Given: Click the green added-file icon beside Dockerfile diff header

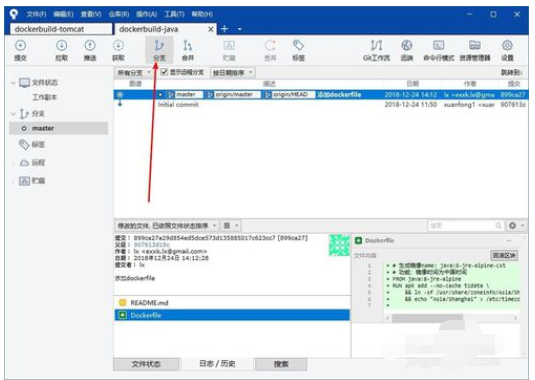Looking at the screenshot, I should coord(358,240).
